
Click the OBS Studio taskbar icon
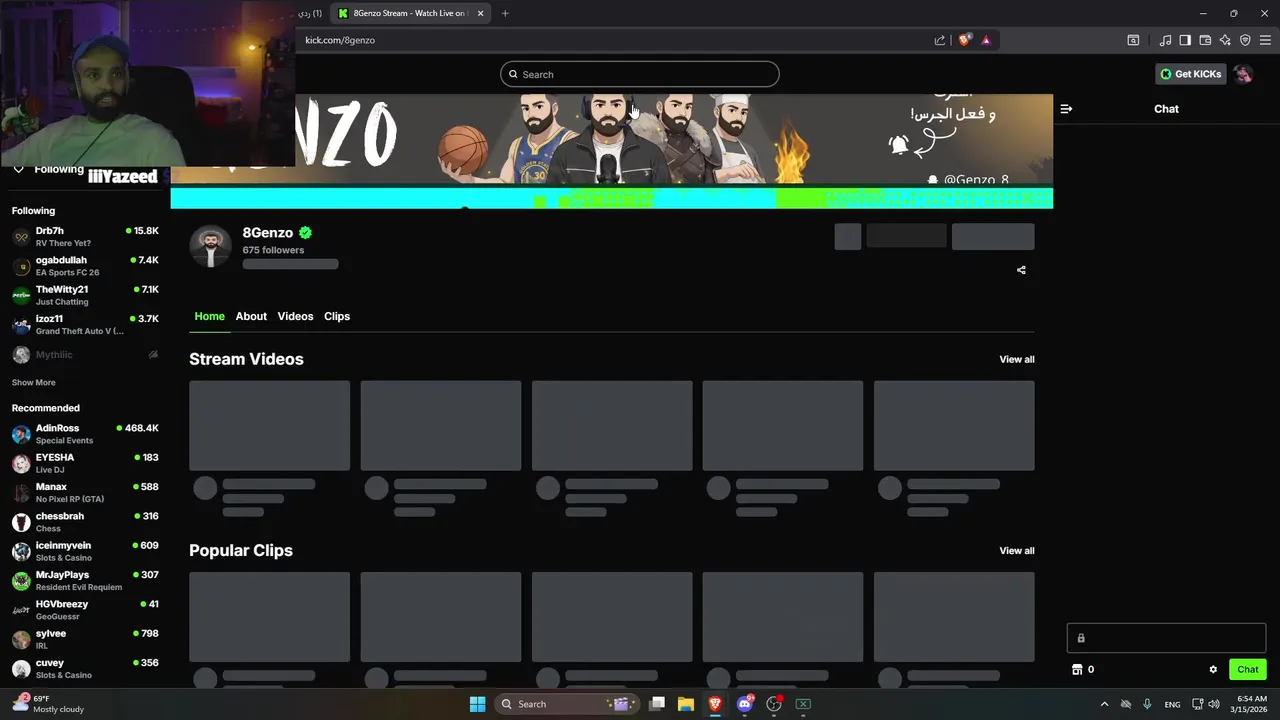(x=773, y=704)
